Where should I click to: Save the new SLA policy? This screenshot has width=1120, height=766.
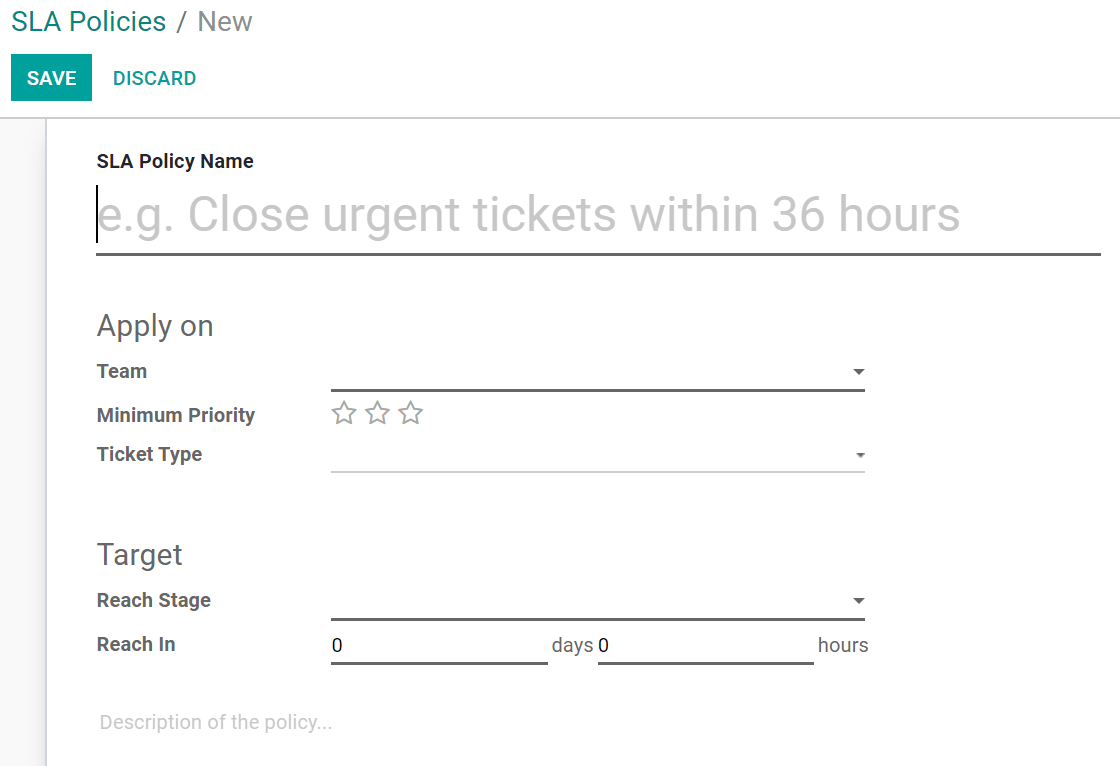(51, 78)
